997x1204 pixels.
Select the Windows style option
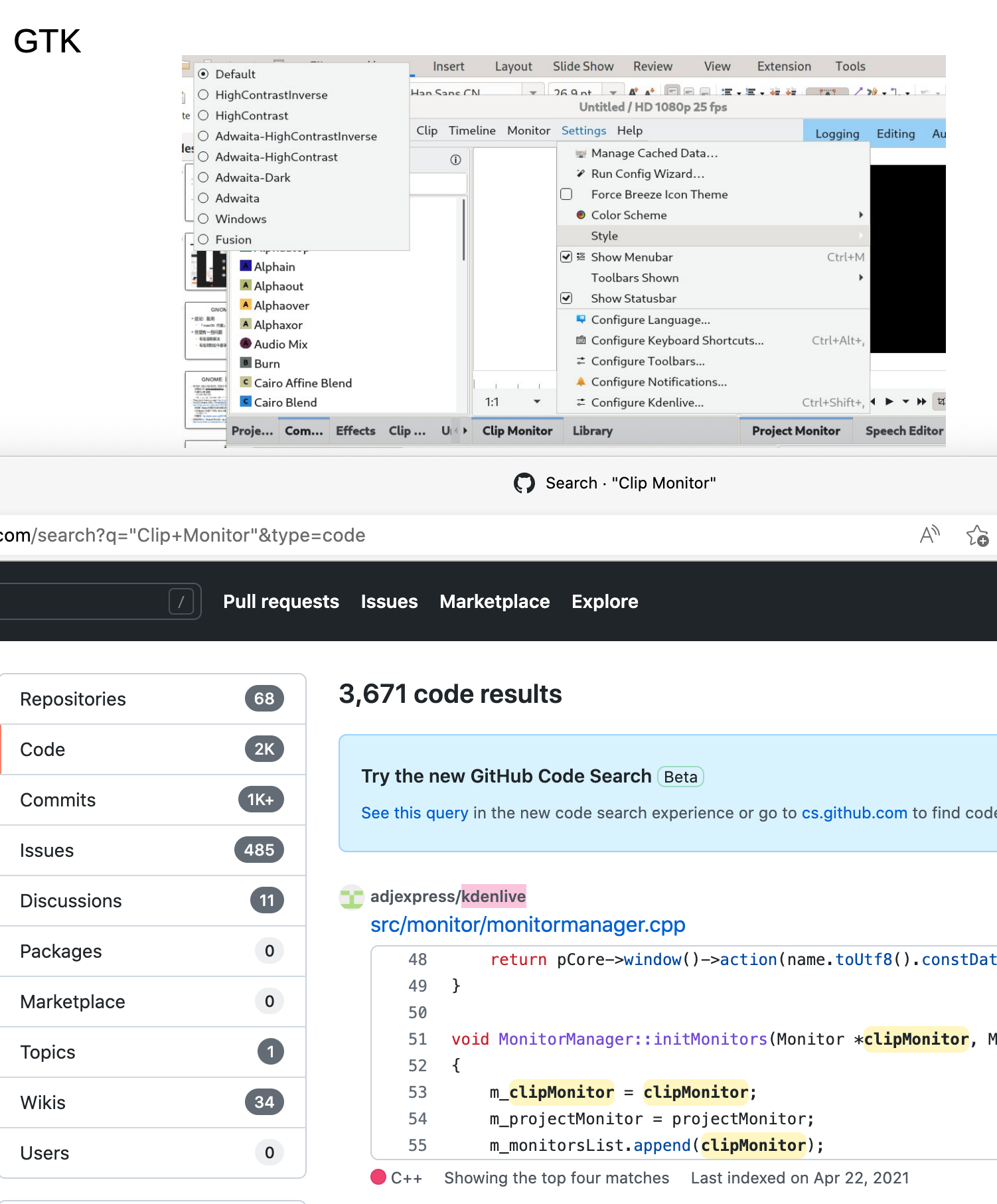[203, 218]
